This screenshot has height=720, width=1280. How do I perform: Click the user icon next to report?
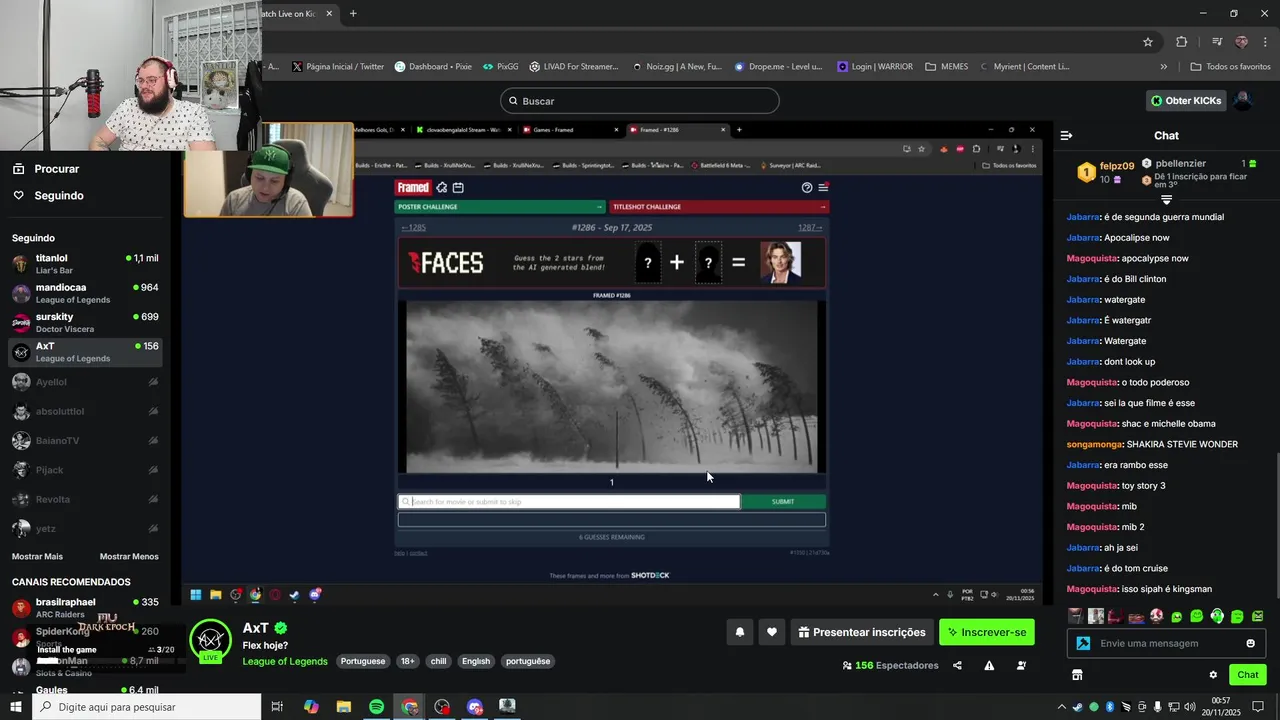1020,665
